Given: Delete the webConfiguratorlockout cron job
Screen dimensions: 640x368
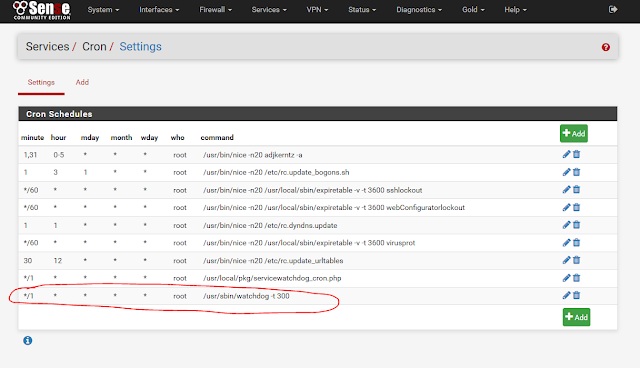Looking at the screenshot, I should [x=576, y=207].
